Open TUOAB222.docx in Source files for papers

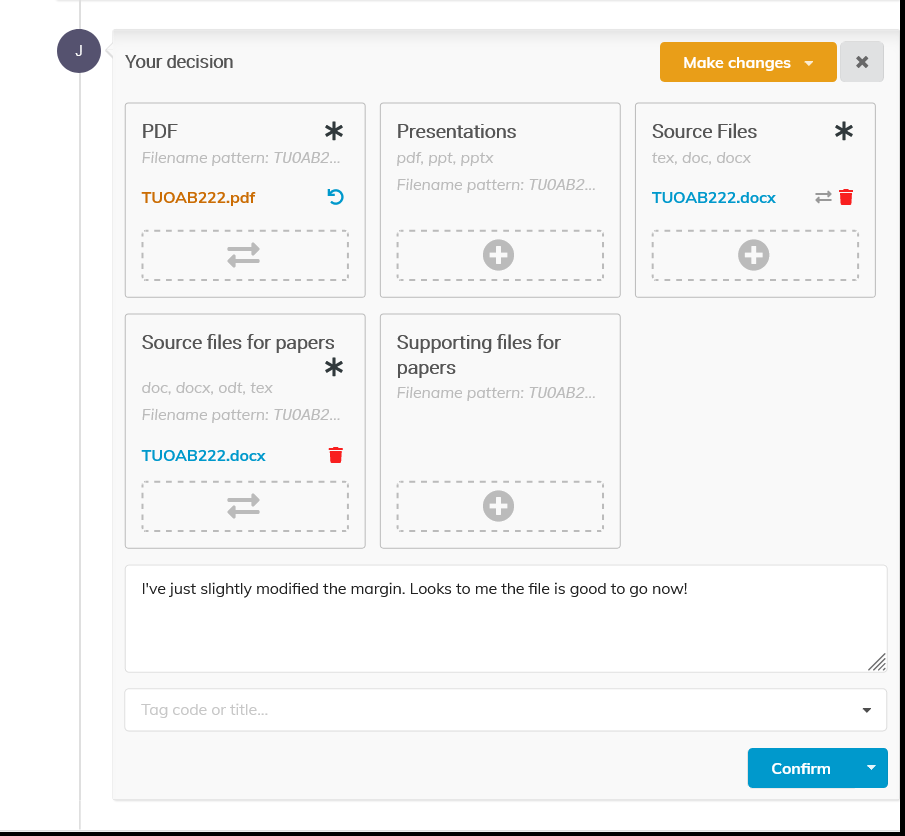(203, 455)
